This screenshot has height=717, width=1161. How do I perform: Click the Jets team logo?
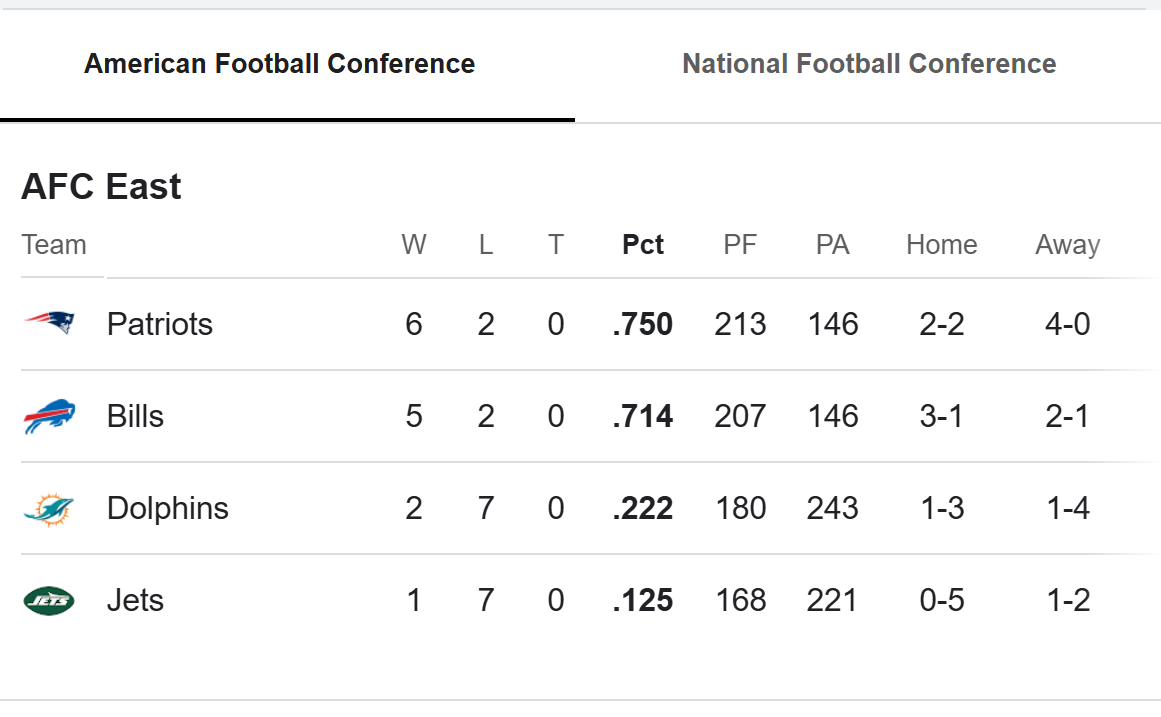[49, 601]
